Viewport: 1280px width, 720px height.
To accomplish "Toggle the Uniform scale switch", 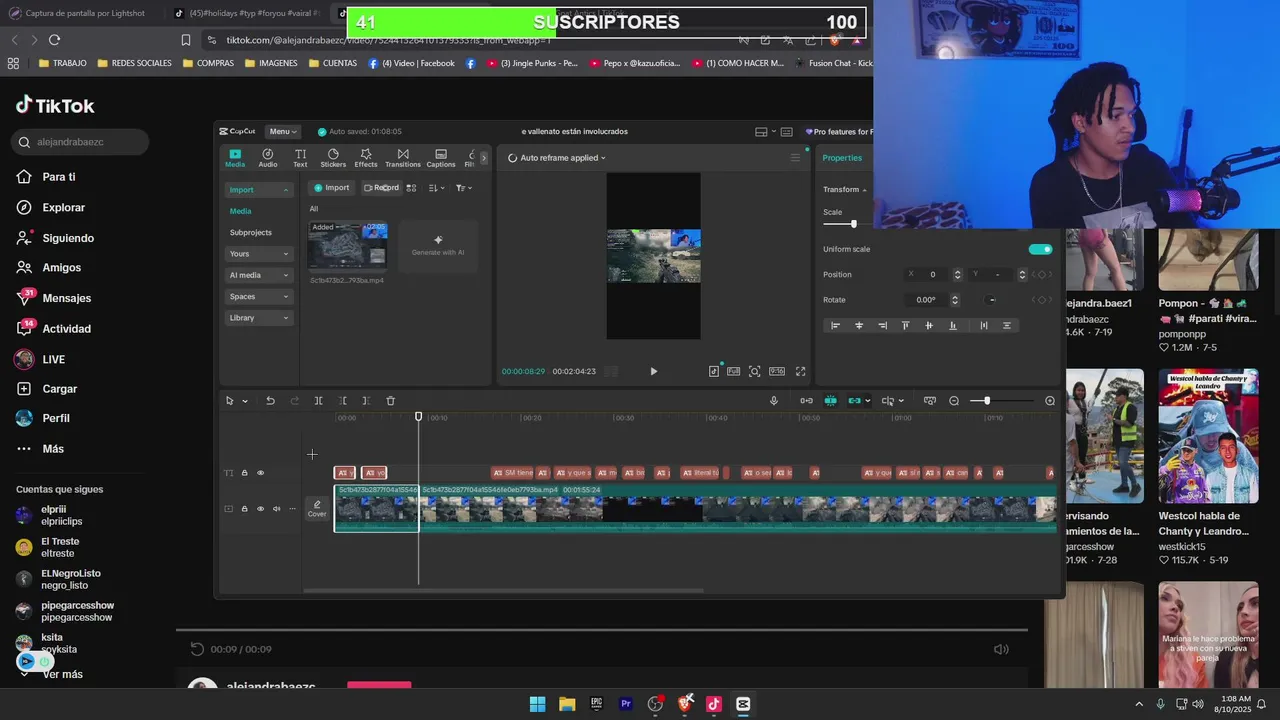I will tap(1040, 249).
